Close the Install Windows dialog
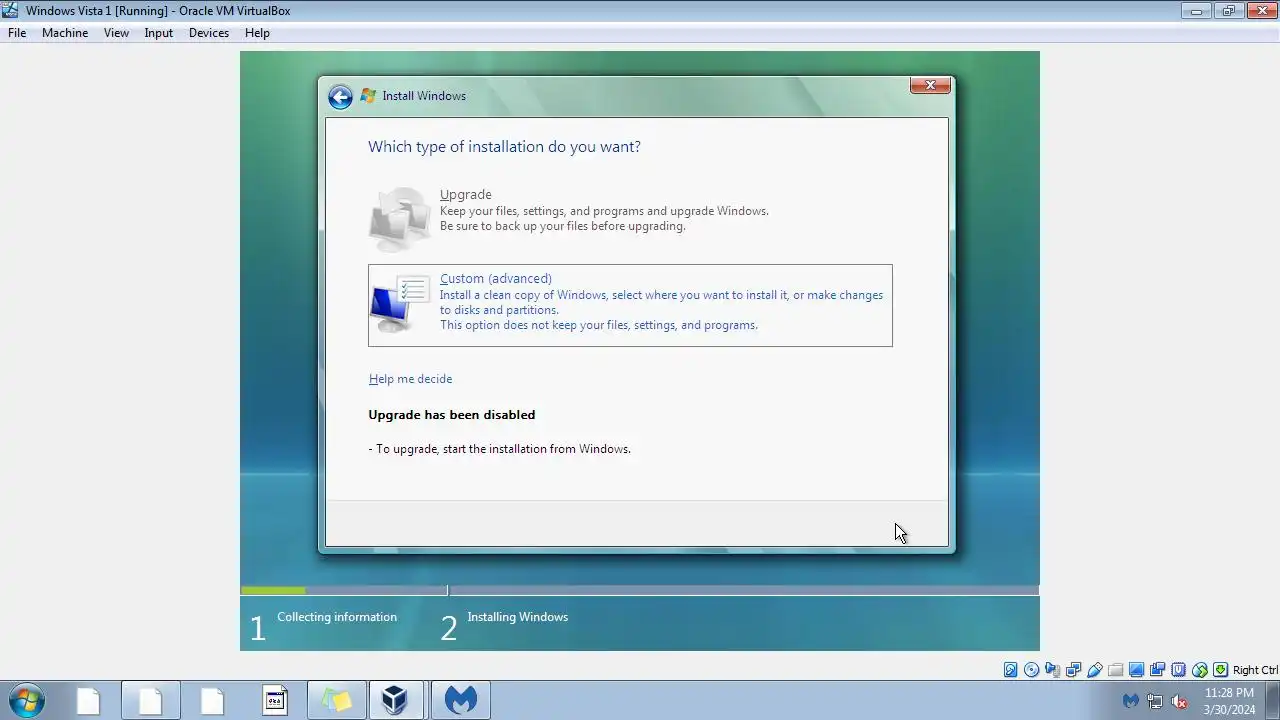The width and height of the screenshot is (1280, 720). coord(930,85)
